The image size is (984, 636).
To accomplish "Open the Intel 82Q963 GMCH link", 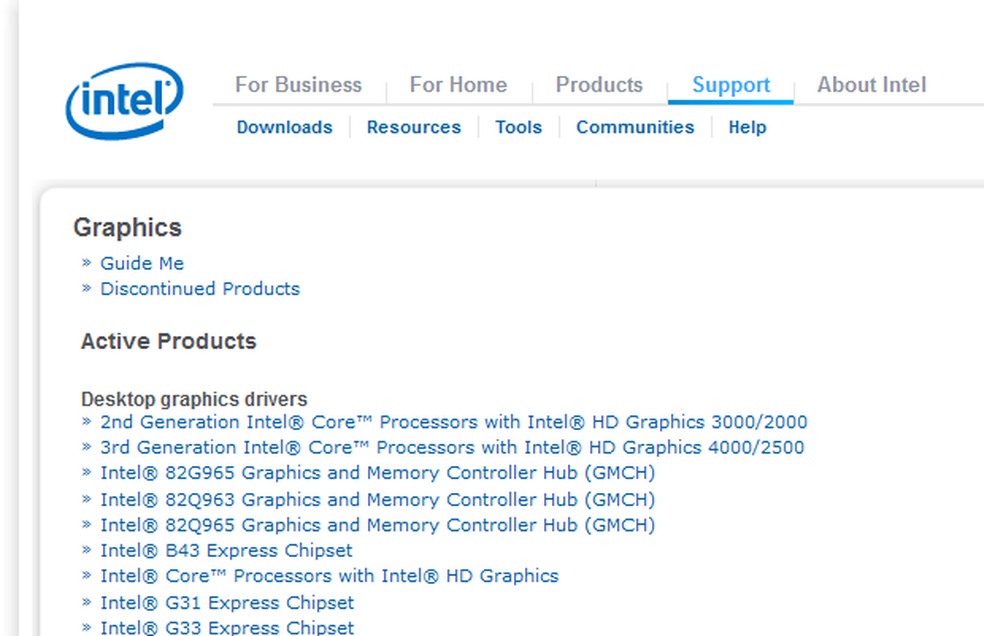I will [x=377, y=499].
